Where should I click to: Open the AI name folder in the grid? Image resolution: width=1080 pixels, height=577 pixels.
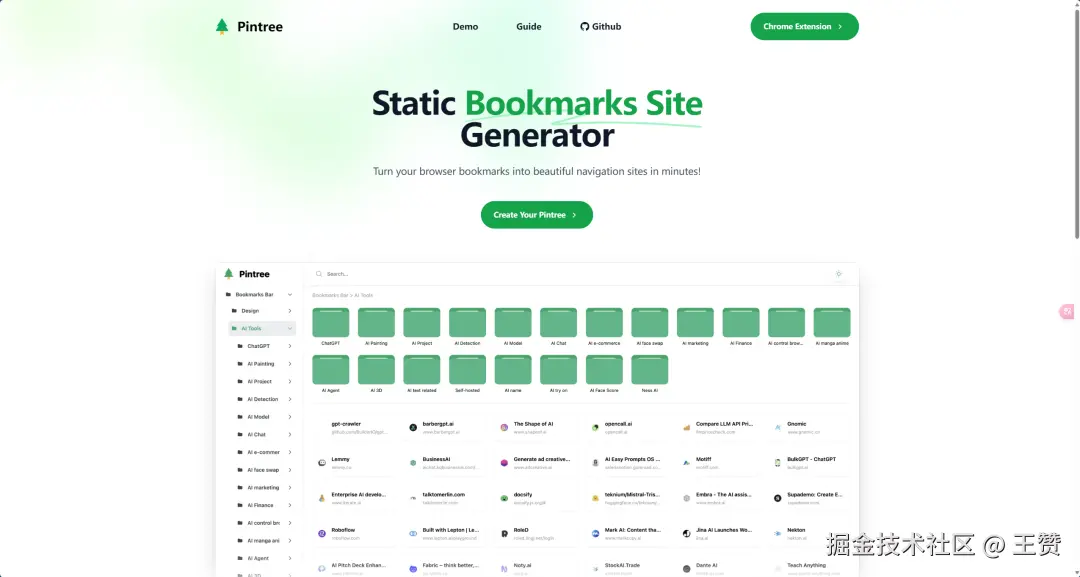[513, 370]
